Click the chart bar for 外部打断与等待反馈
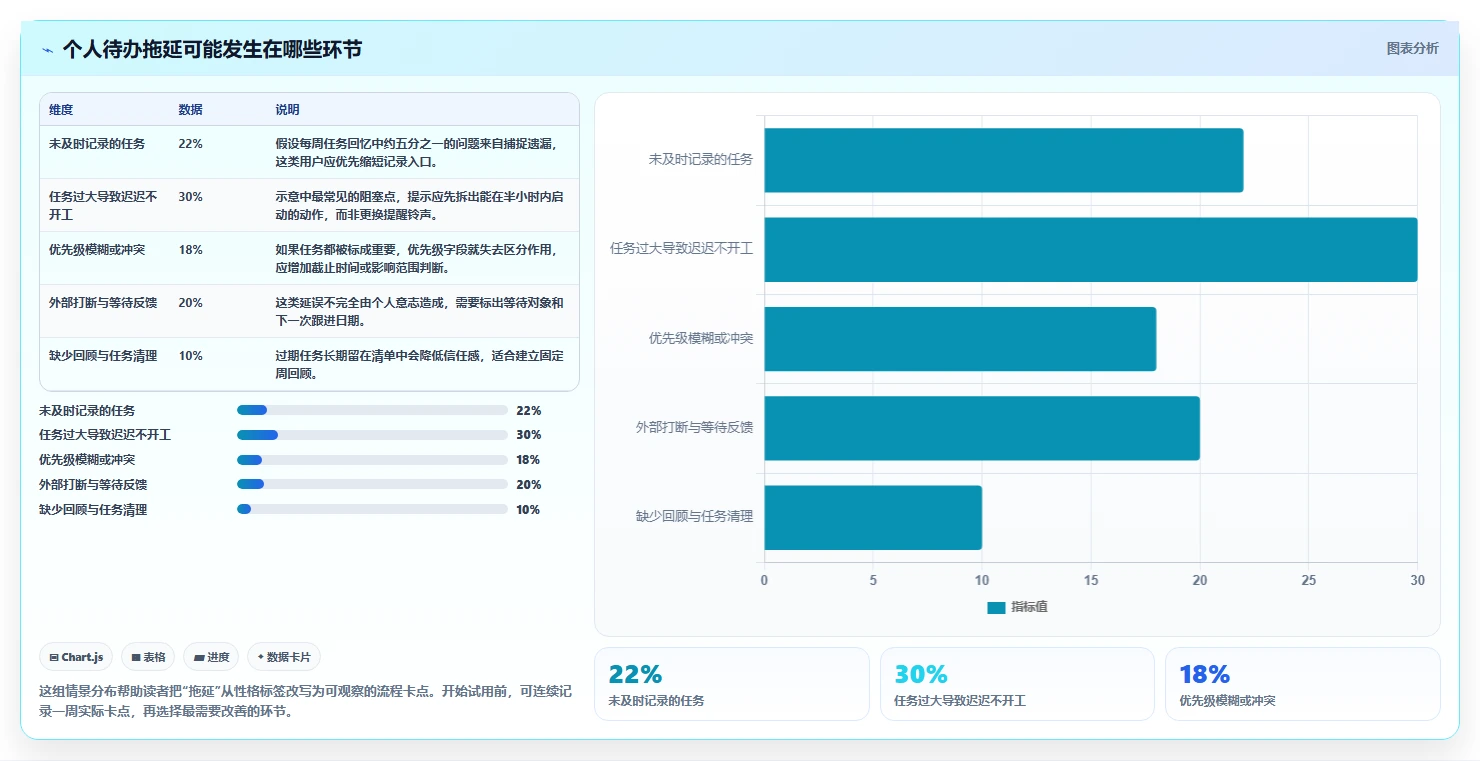This screenshot has width=1480, height=761. (x=982, y=428)
